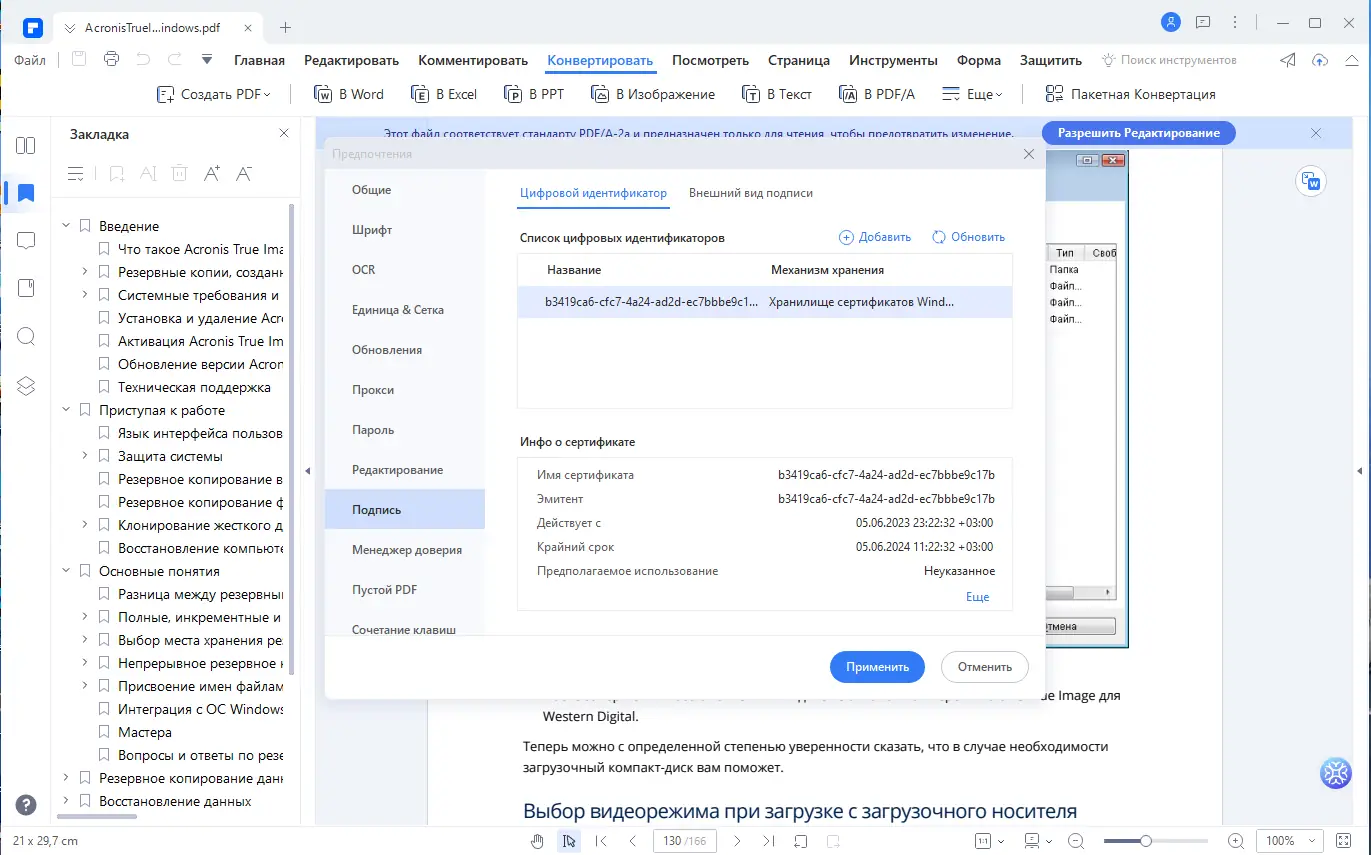
Task: Click the bookmark panel icon in left sidebar
Action: 26,193
